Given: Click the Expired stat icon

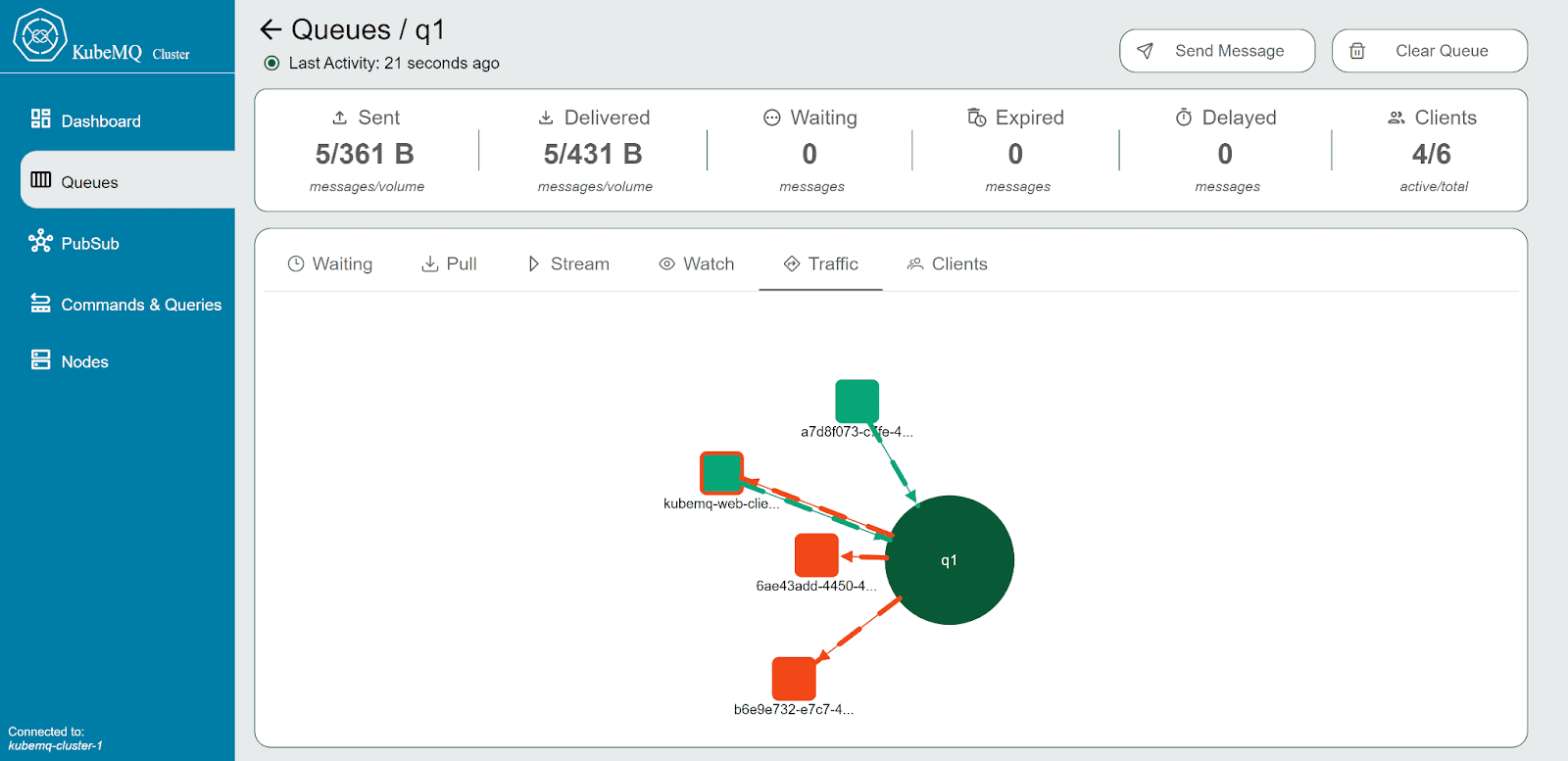Looking at the screenshot, I should (x=977, y=118).
